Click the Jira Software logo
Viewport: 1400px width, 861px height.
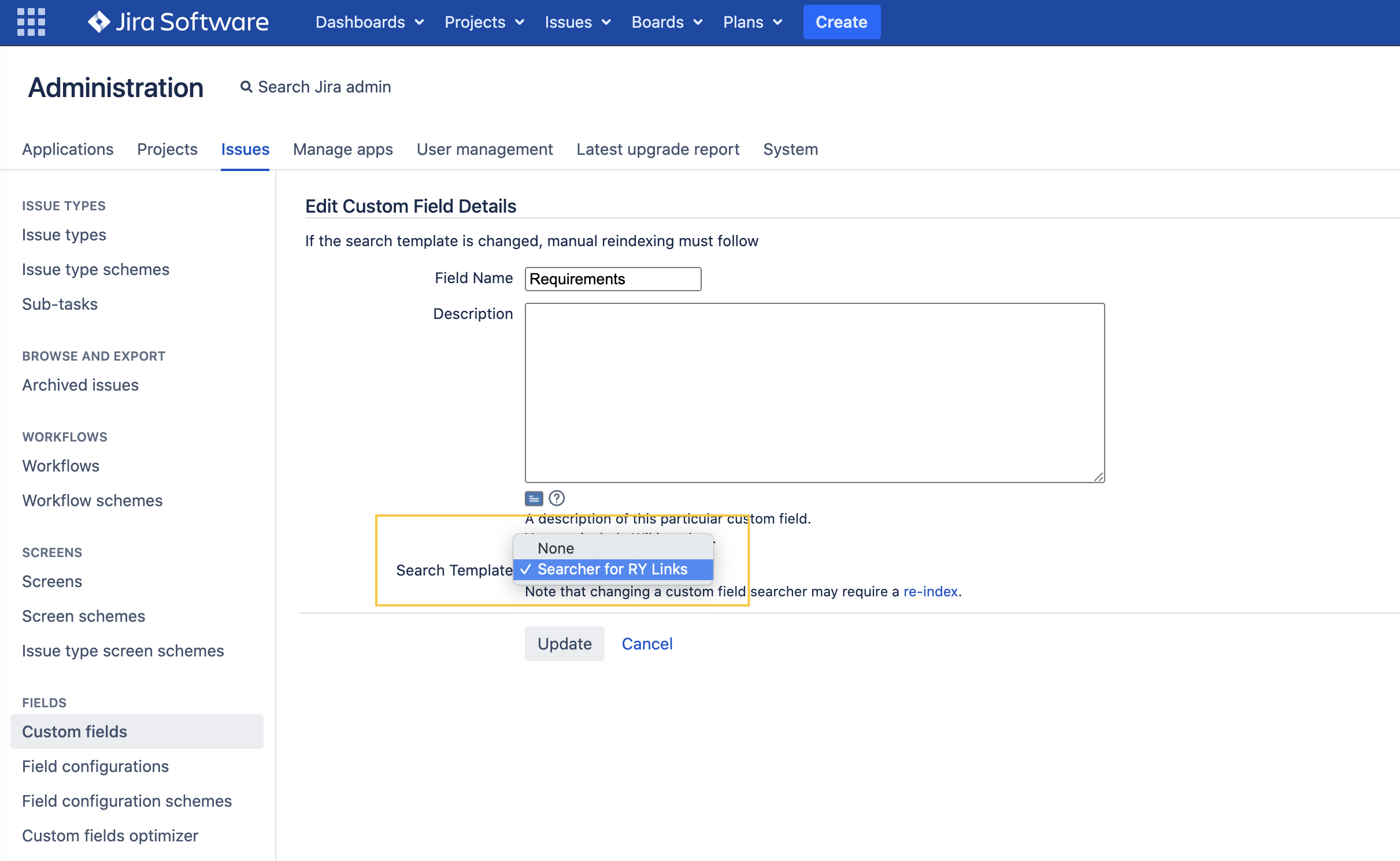(x=178, y=22)
